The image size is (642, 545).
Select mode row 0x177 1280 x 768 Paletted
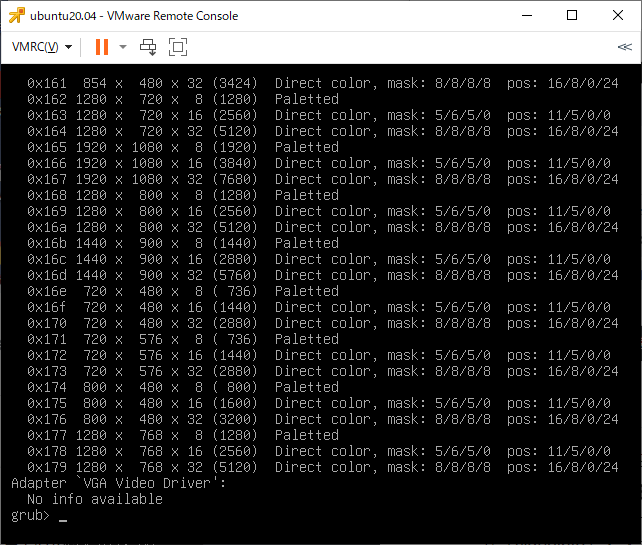183,435
